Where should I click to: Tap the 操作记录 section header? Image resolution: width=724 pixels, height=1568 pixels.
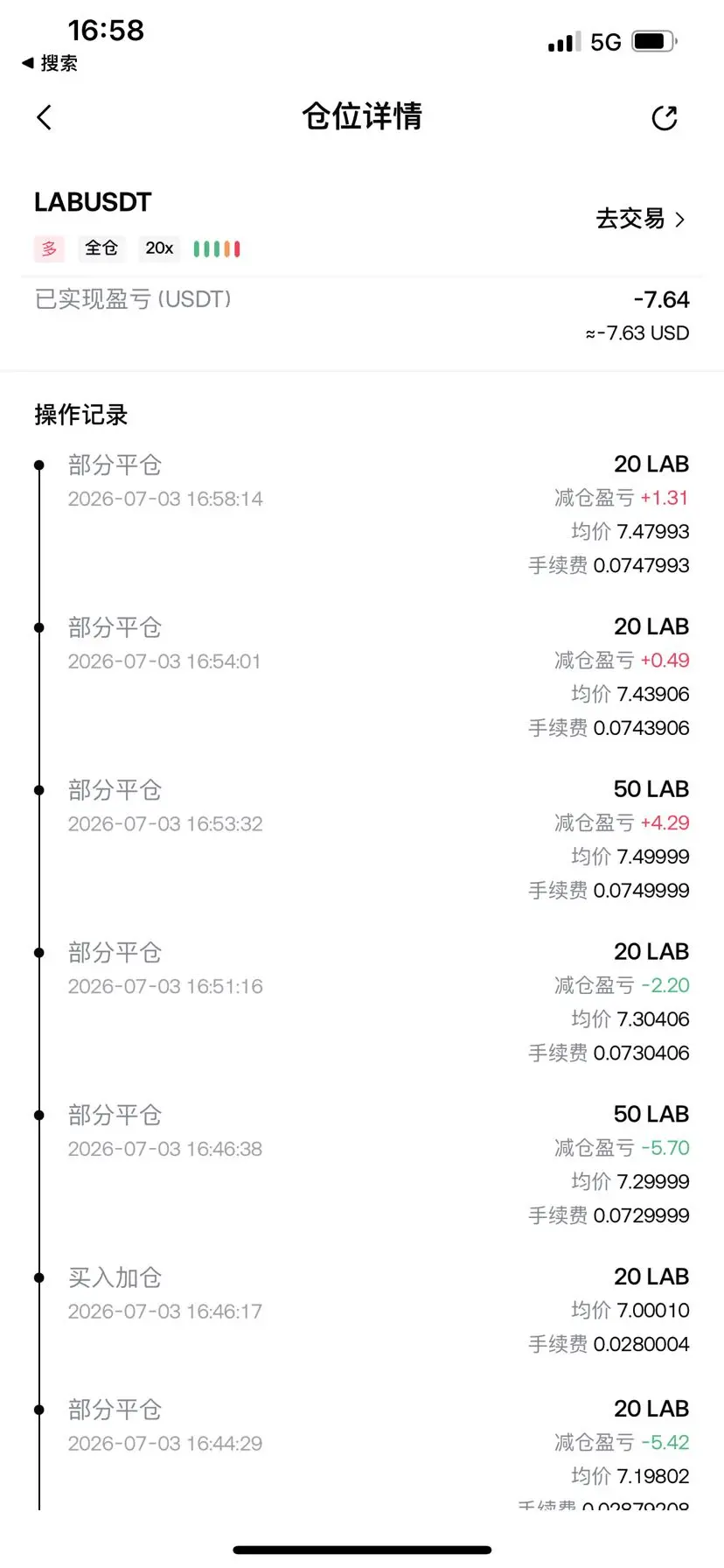81,415
